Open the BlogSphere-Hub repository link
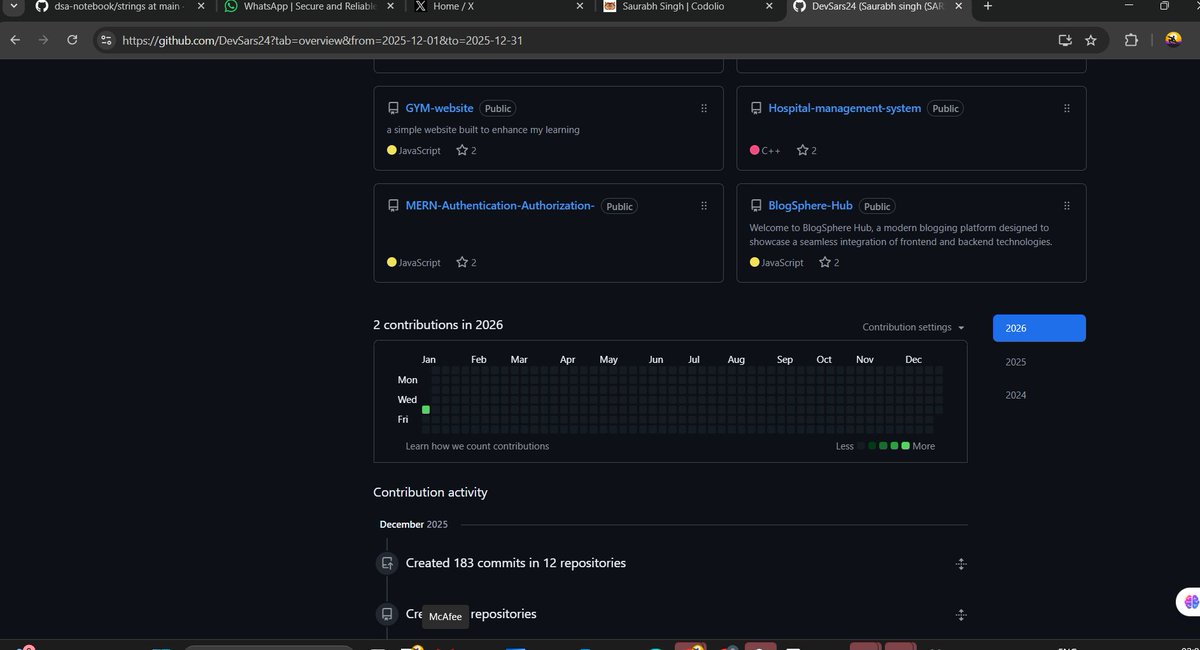Image resolution: width=1200 pixels, height=650 pixels. tap(810, 205)
